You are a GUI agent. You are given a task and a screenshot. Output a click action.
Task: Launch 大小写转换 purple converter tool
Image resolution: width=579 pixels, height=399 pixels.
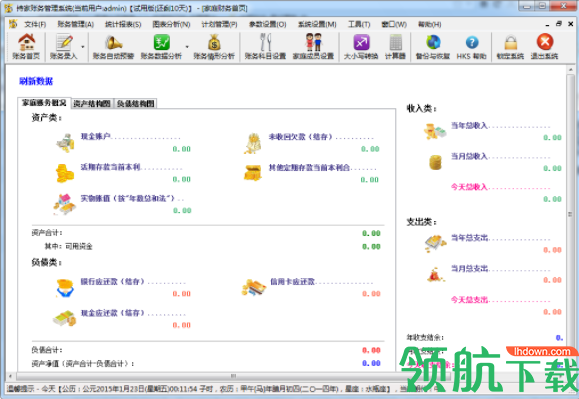pos(361,47)
